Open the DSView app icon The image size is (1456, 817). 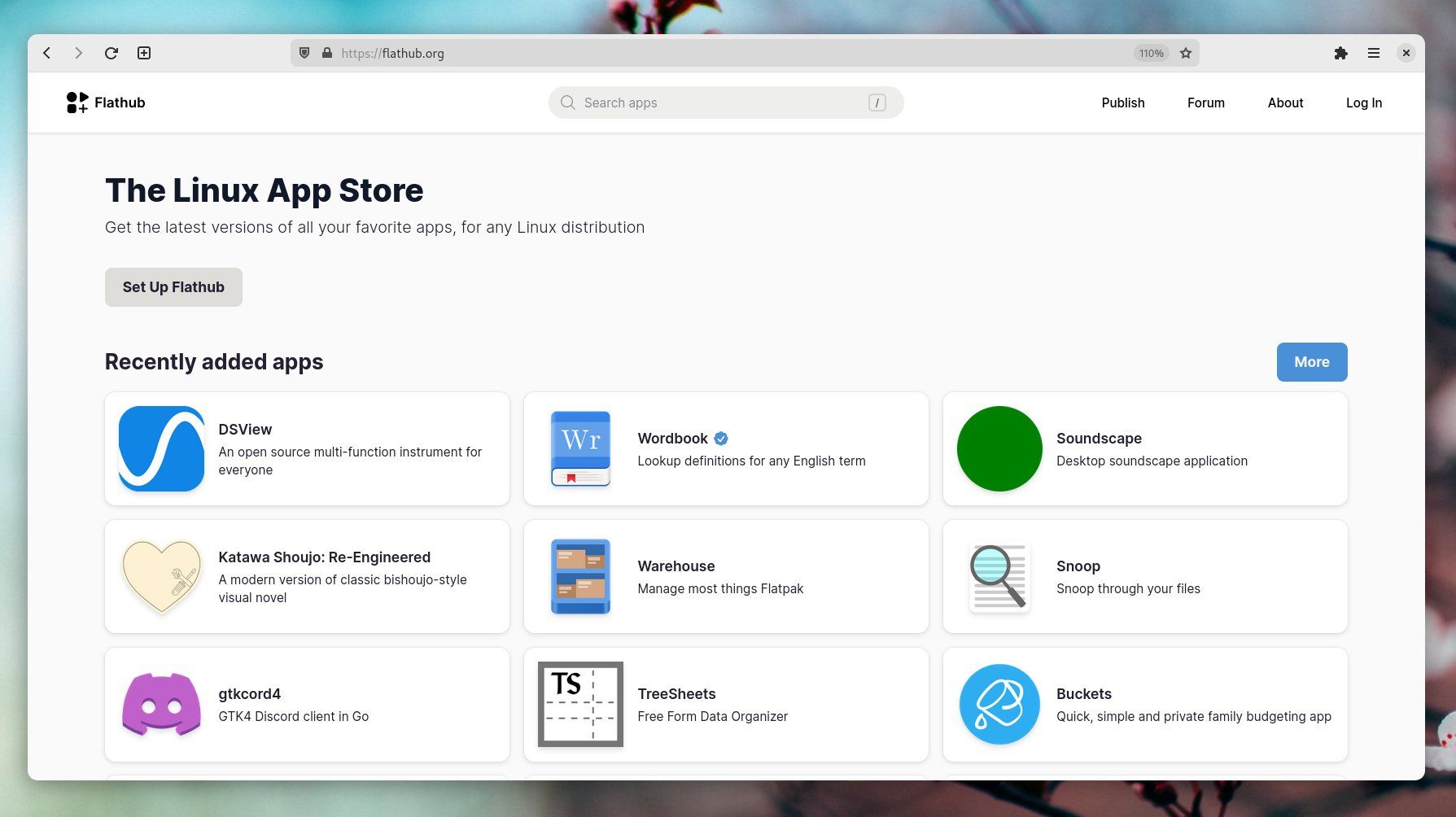[x=161, y=448]
